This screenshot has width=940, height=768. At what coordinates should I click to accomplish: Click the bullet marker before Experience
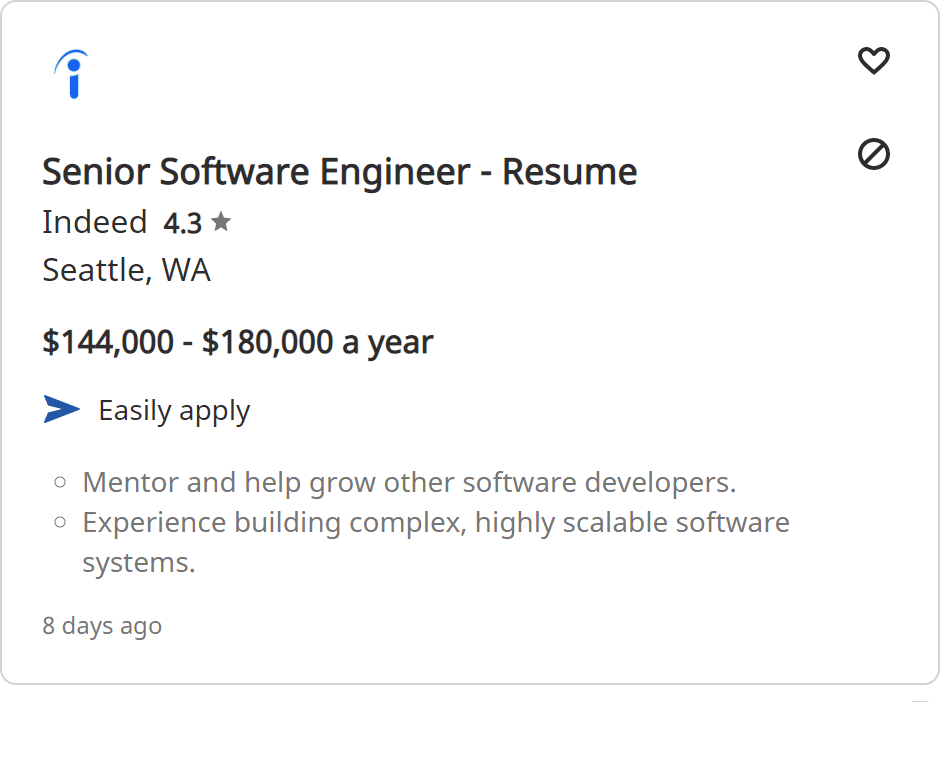61,522
